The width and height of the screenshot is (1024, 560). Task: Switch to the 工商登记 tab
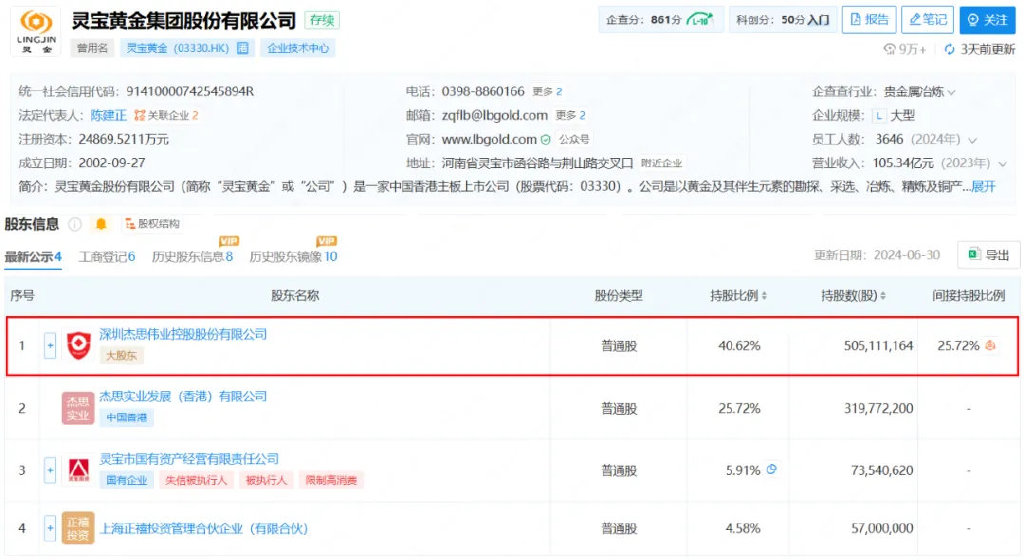[x=106, y=257]
